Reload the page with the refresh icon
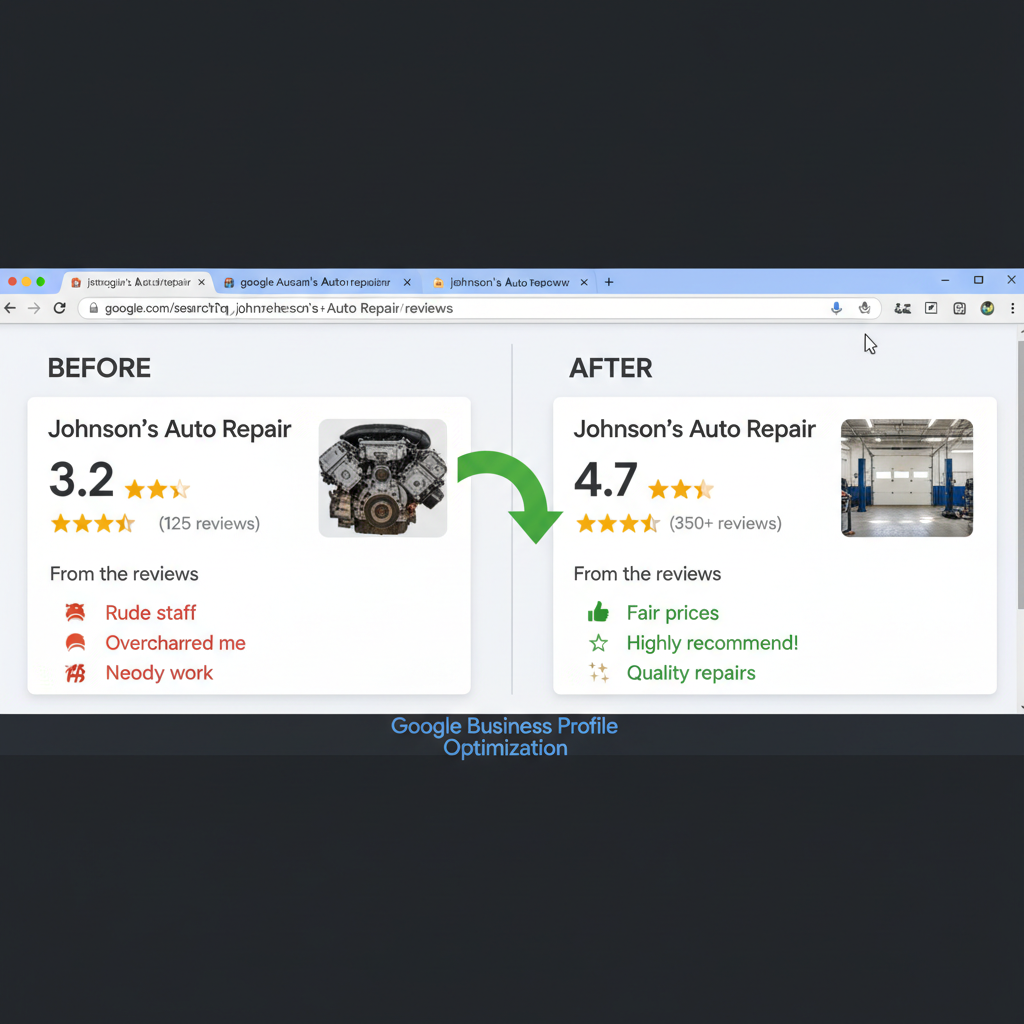Viewport: 1024px width, 1024px height. 59,308
